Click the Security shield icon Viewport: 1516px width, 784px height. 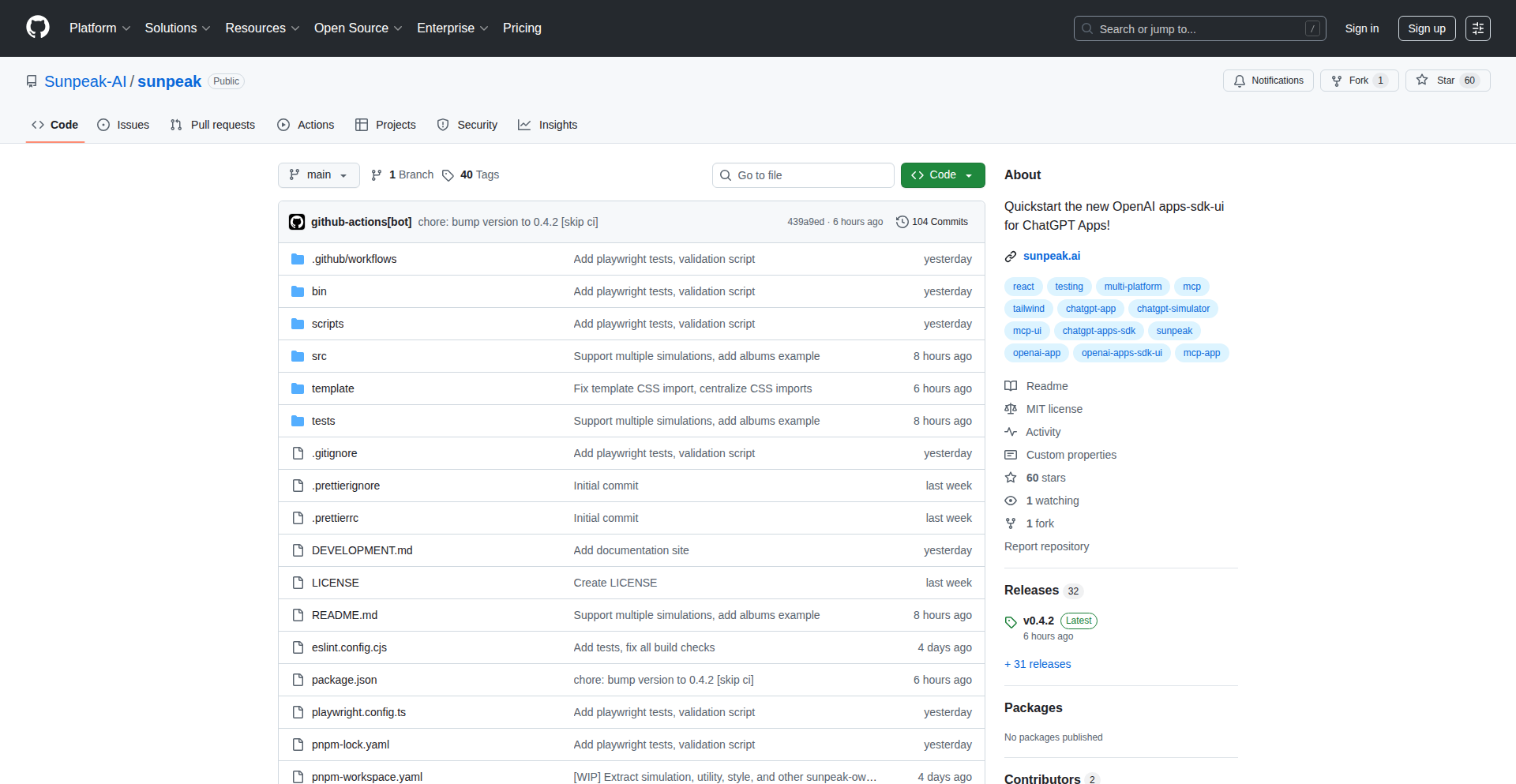tap(442, 125)
